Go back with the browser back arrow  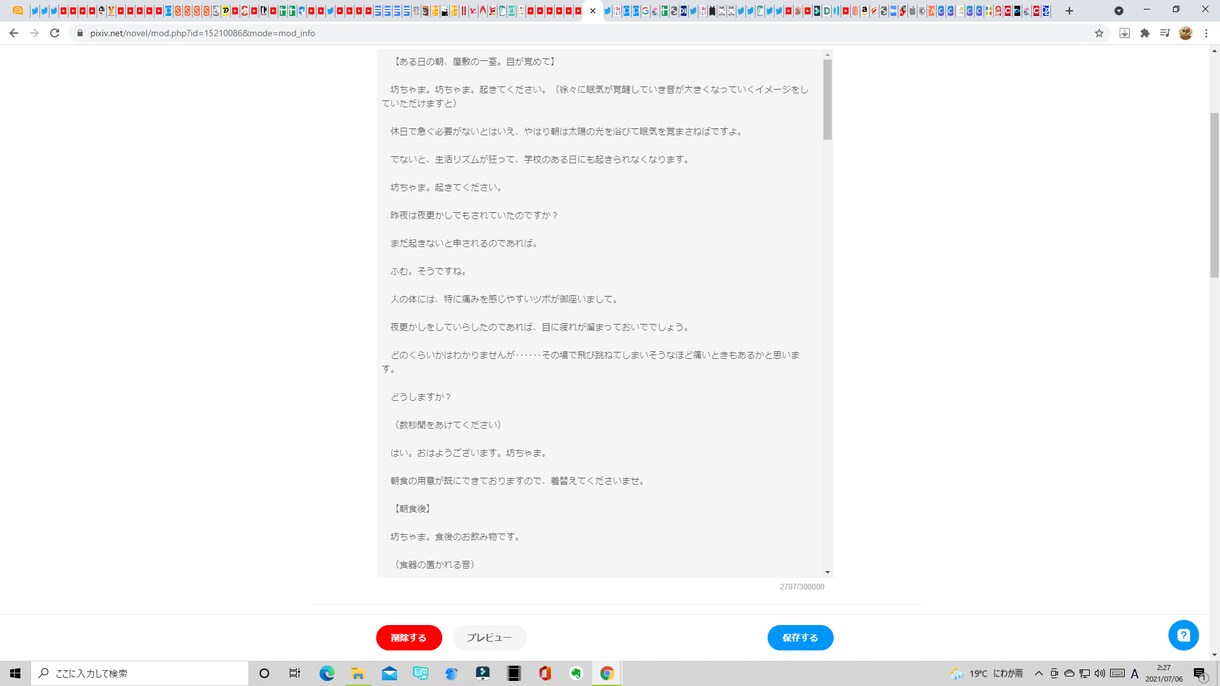coord(13,33)
